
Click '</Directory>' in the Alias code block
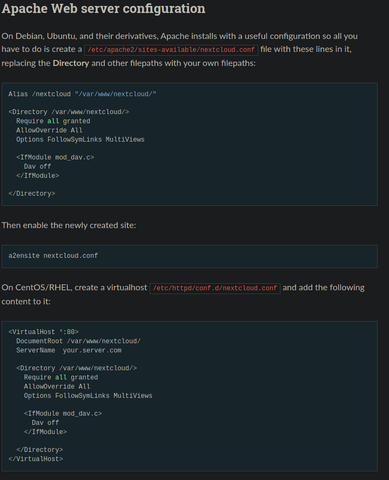[x=32, y=193]
